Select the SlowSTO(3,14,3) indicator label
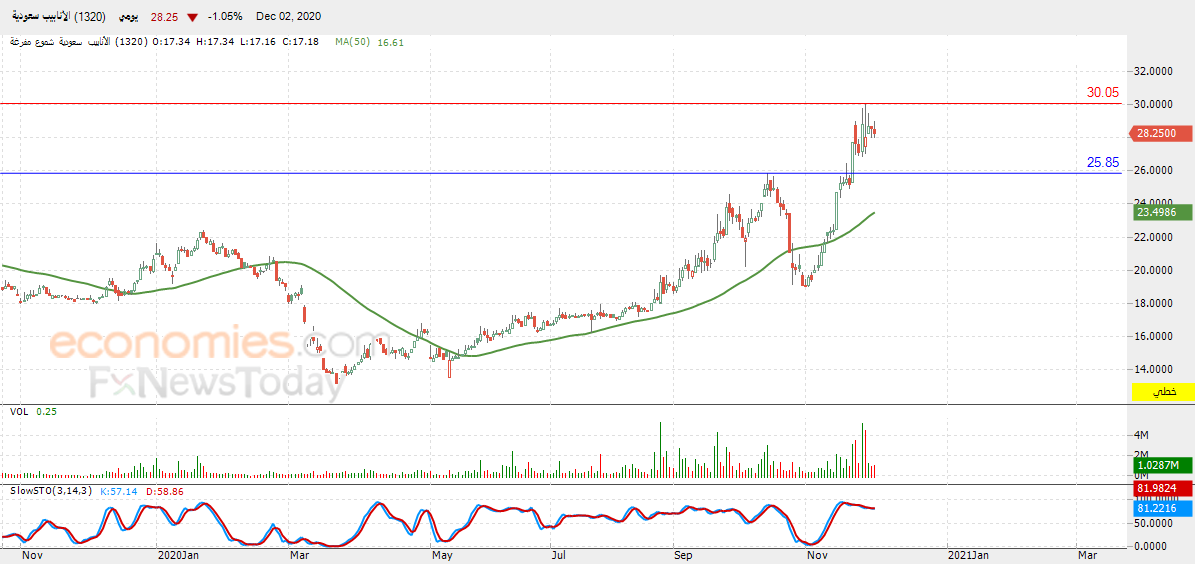Image resolution: width=1195 pixels, height=564 pixels. [49, 492]
